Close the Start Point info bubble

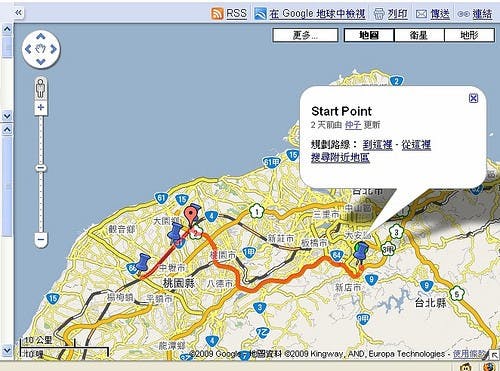pos(473,98)
